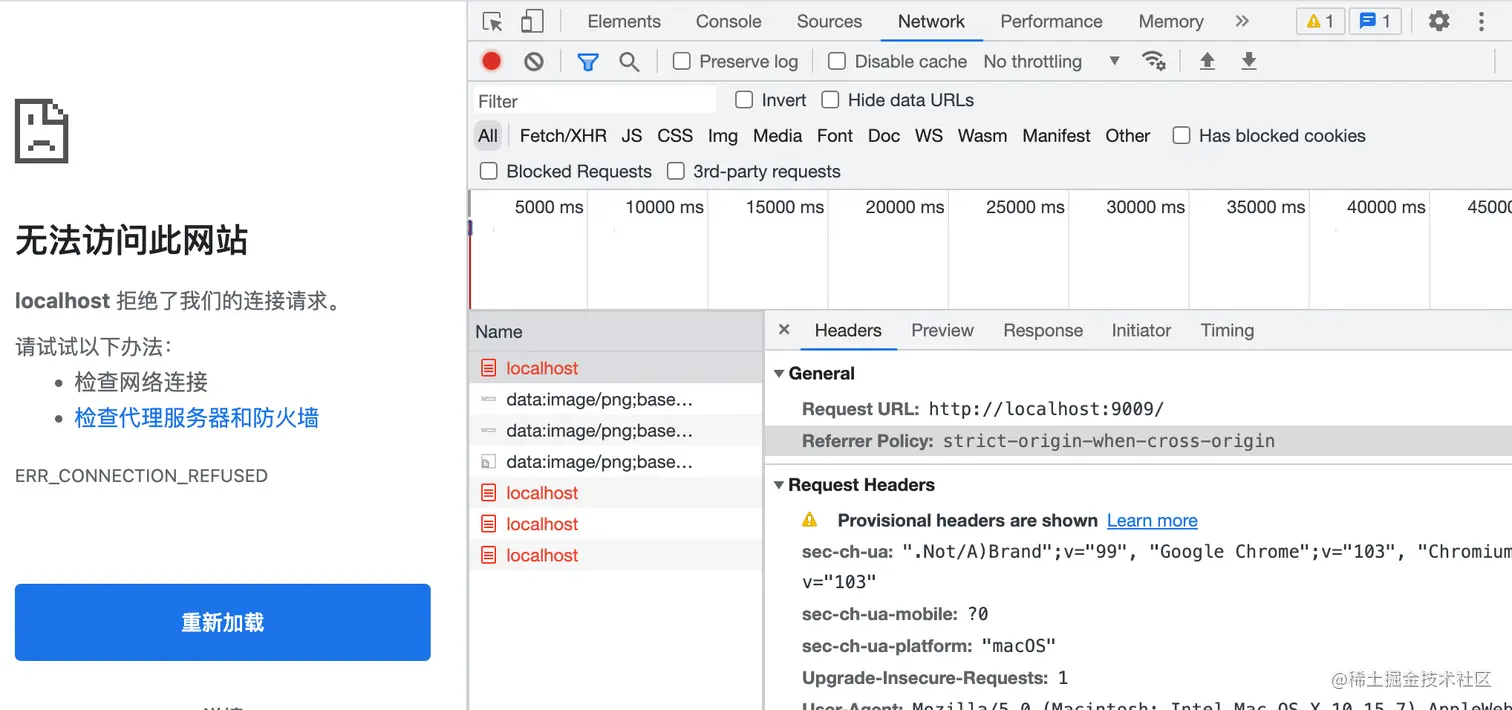Image resolution: width=1512 pixels, height=710 pixels.
Task: Click the 重新加载 reload button
Action: click(223, 622)
